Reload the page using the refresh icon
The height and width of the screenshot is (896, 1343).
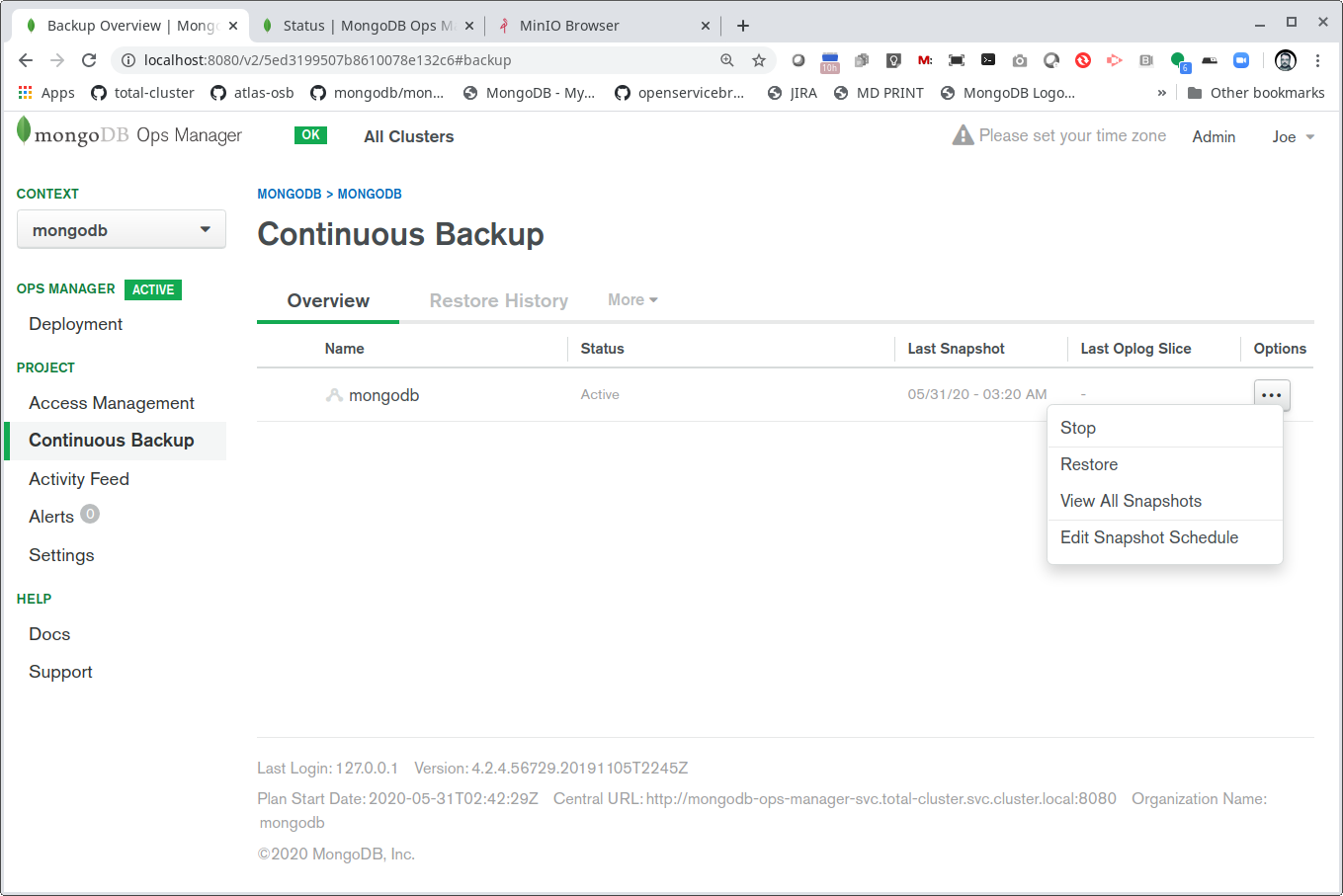tap(89, 60)
